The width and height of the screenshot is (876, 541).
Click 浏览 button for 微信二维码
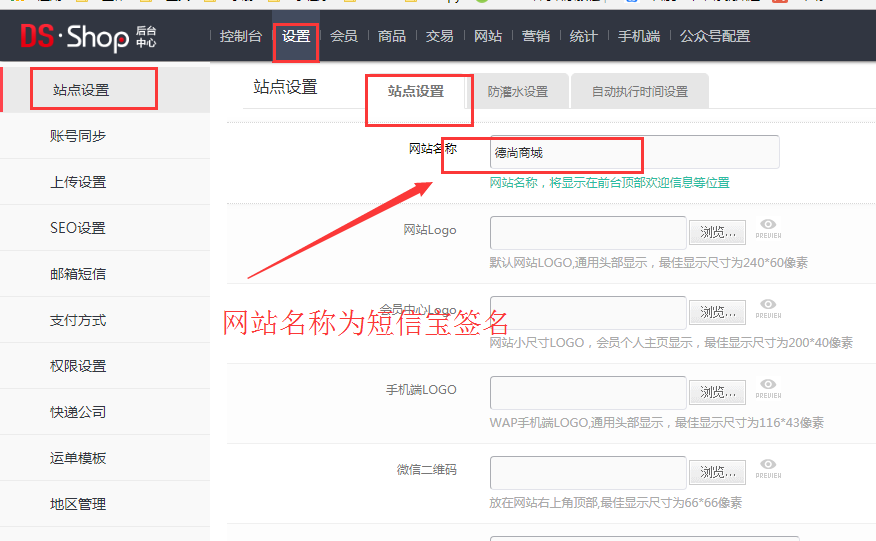(x=717, y=472)
